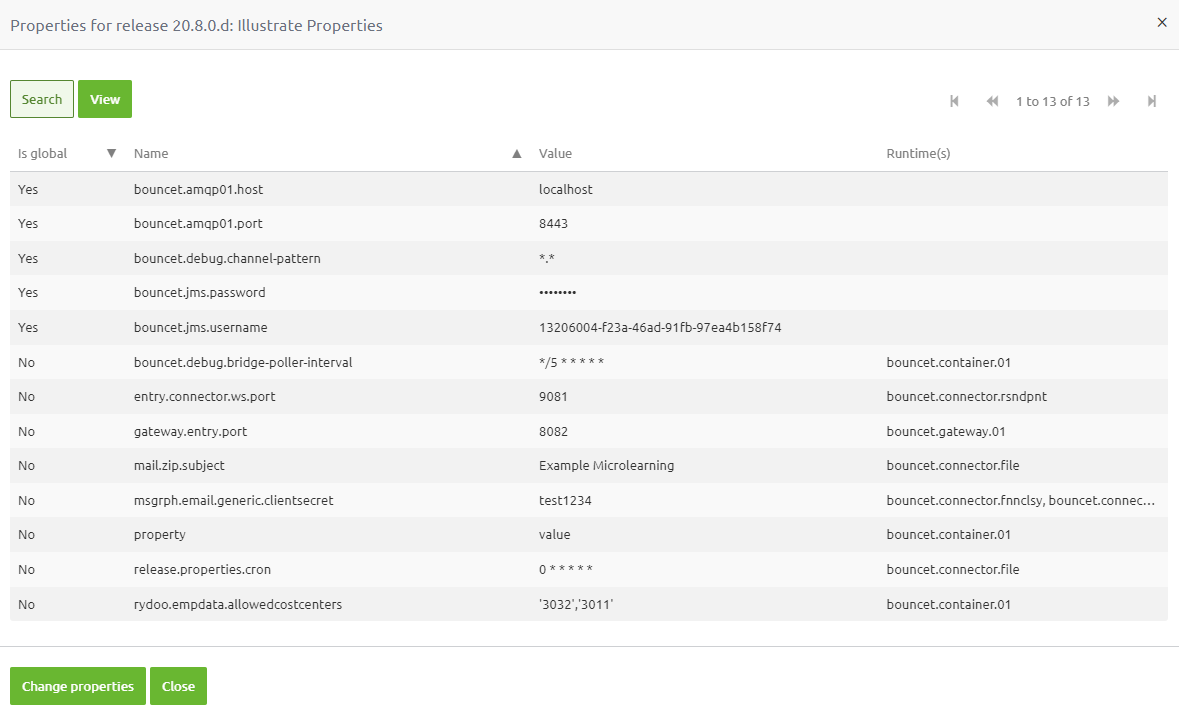1179x710 pixels.
Task: Select the masked bouncet.jms.password value
Action: click(x=558, y=292)
